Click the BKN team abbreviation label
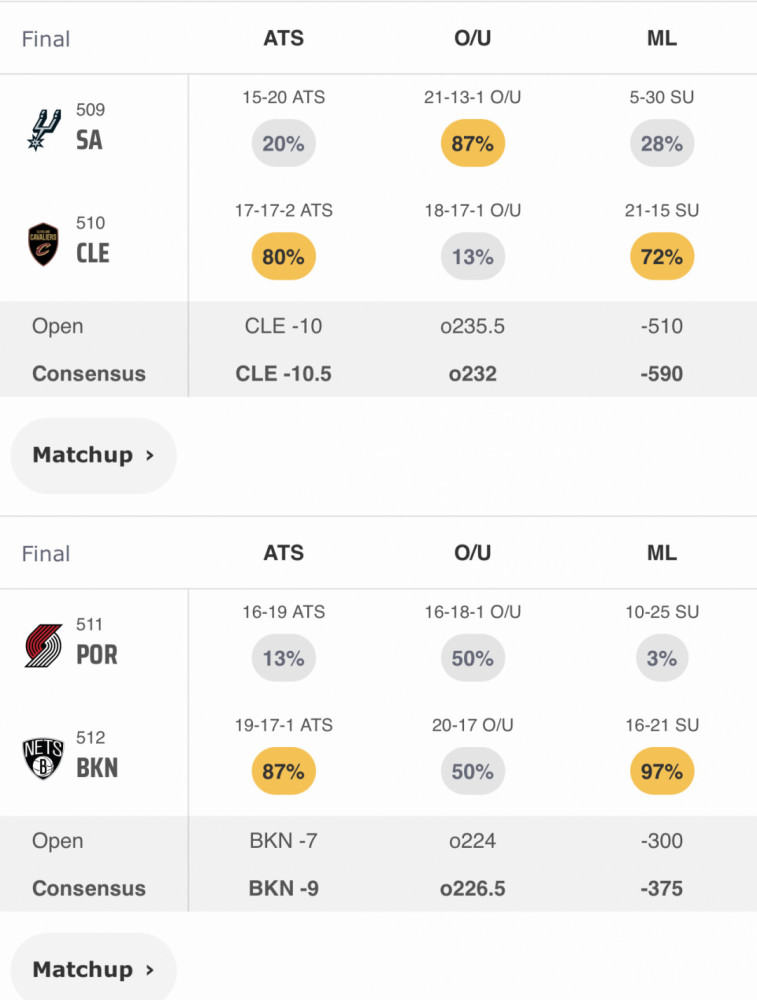The image size is (757, 1000). click(97, 768)
